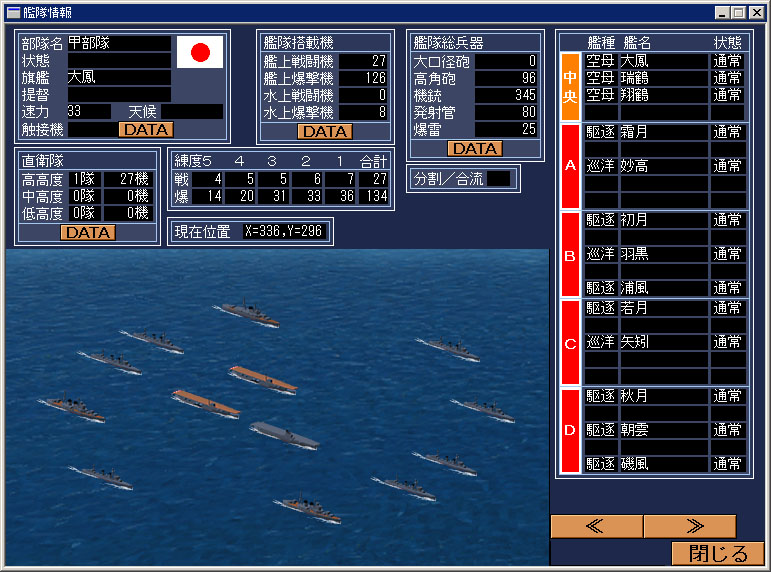Select carrier 瑞鶴 in ship list
This screenshot has width=771, height=572.
[x=665, y=78]
